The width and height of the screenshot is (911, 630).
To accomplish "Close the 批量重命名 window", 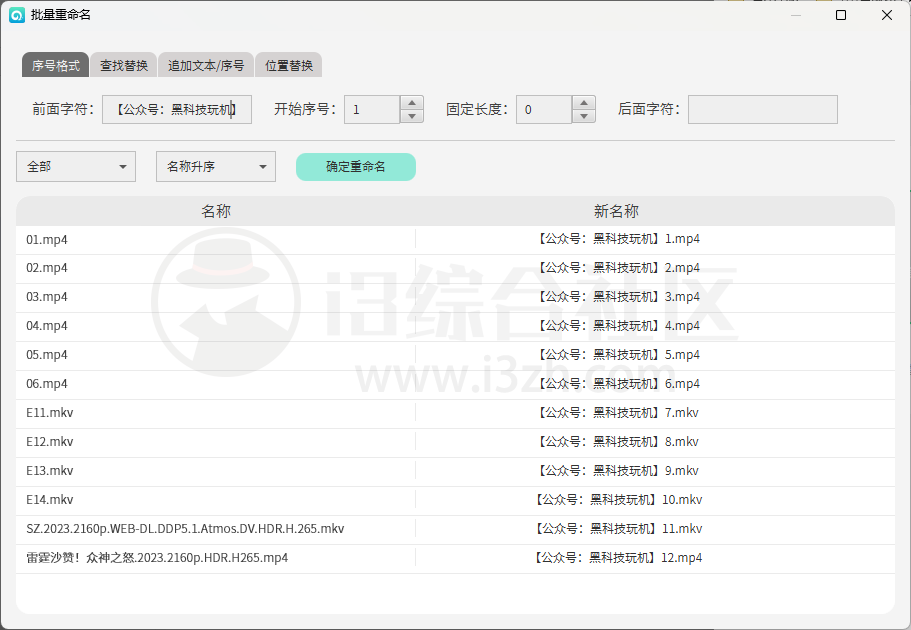I will (x=887, y=15).
